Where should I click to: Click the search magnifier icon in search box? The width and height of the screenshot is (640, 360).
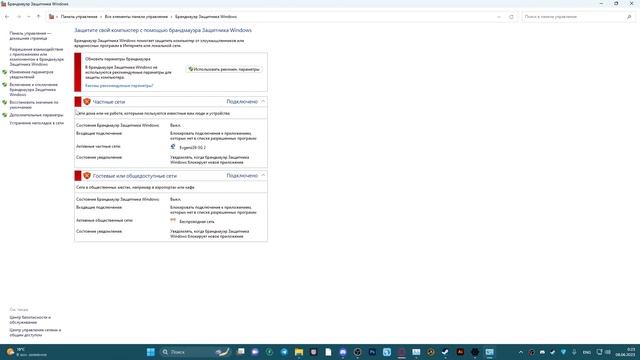pyautogui.click(x=629, y=17)
